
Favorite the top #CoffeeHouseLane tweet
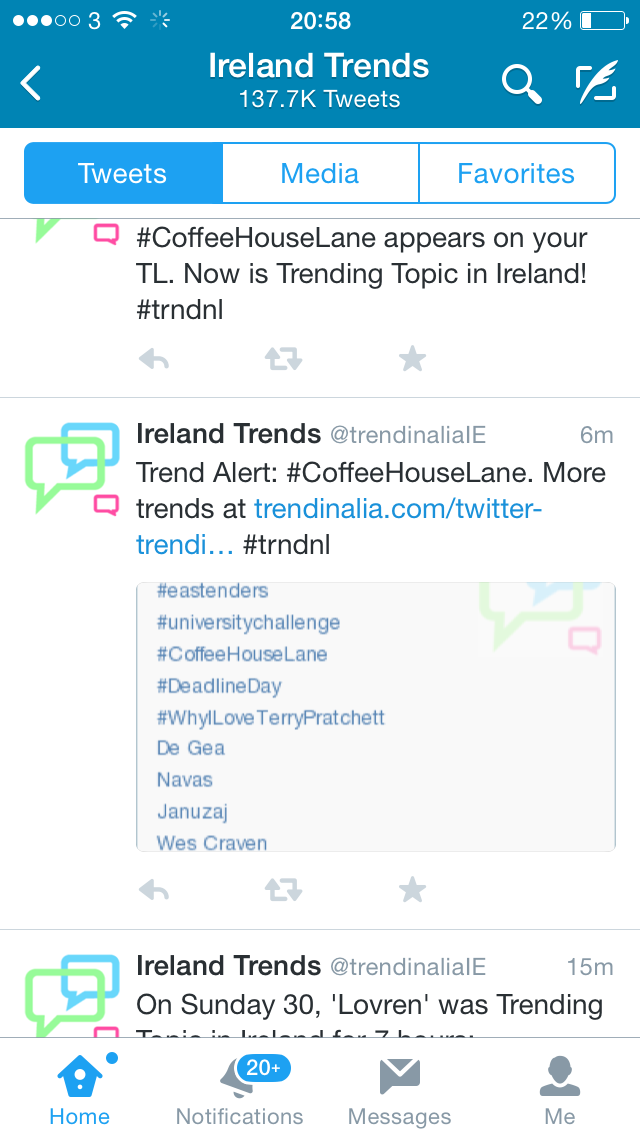(x=412, y=359)
